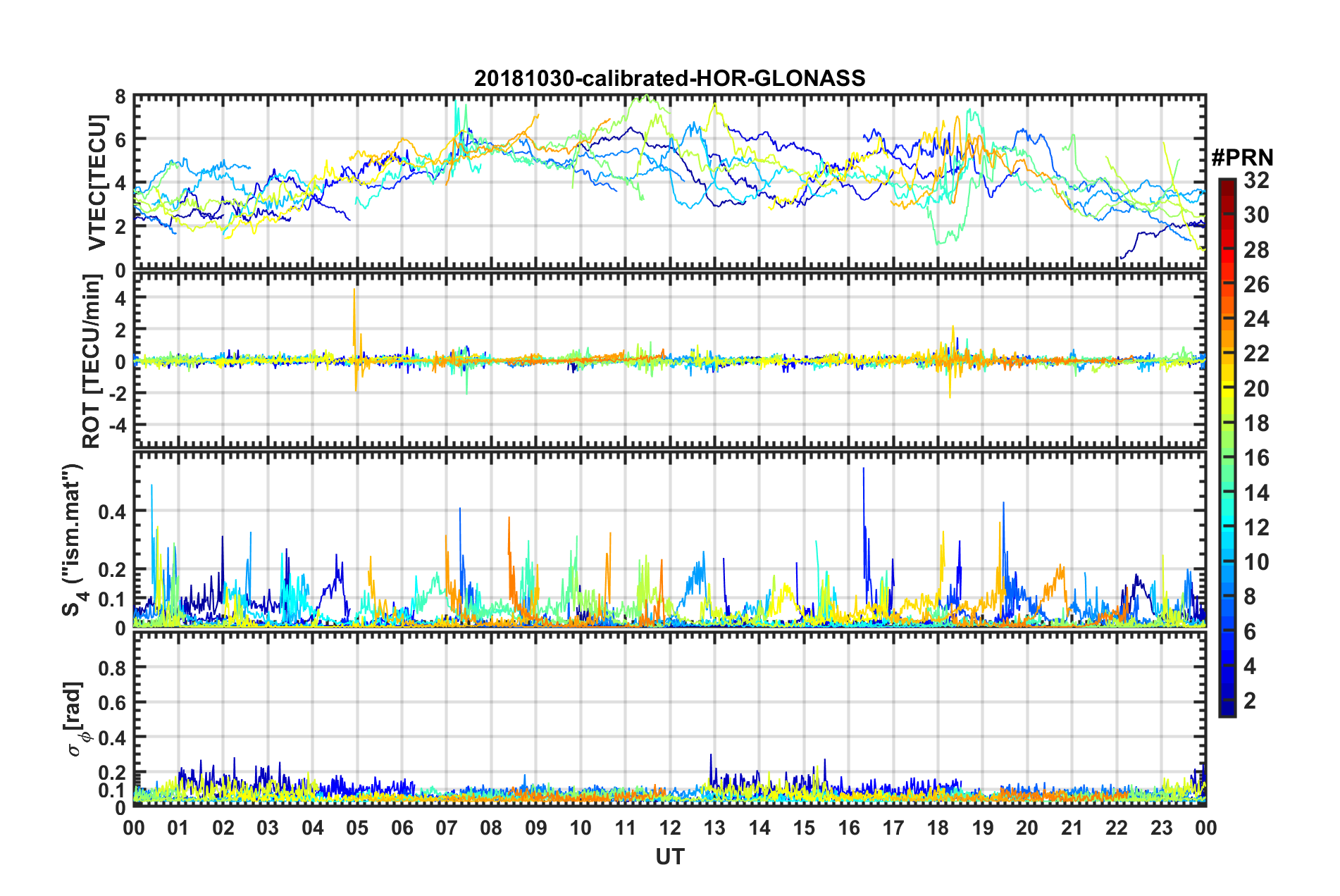
Task: Click the colorbar tick label 32
Action: tap(1257, 180)
